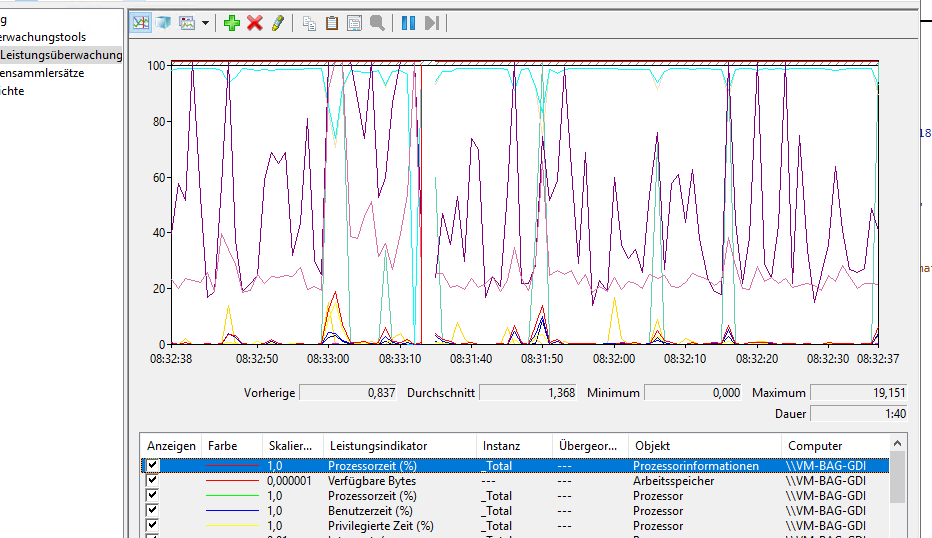The height and width of the screenshot is (538, 932).
Task: Click the 08:33:00 time axis label
Action: coord(328,358)
